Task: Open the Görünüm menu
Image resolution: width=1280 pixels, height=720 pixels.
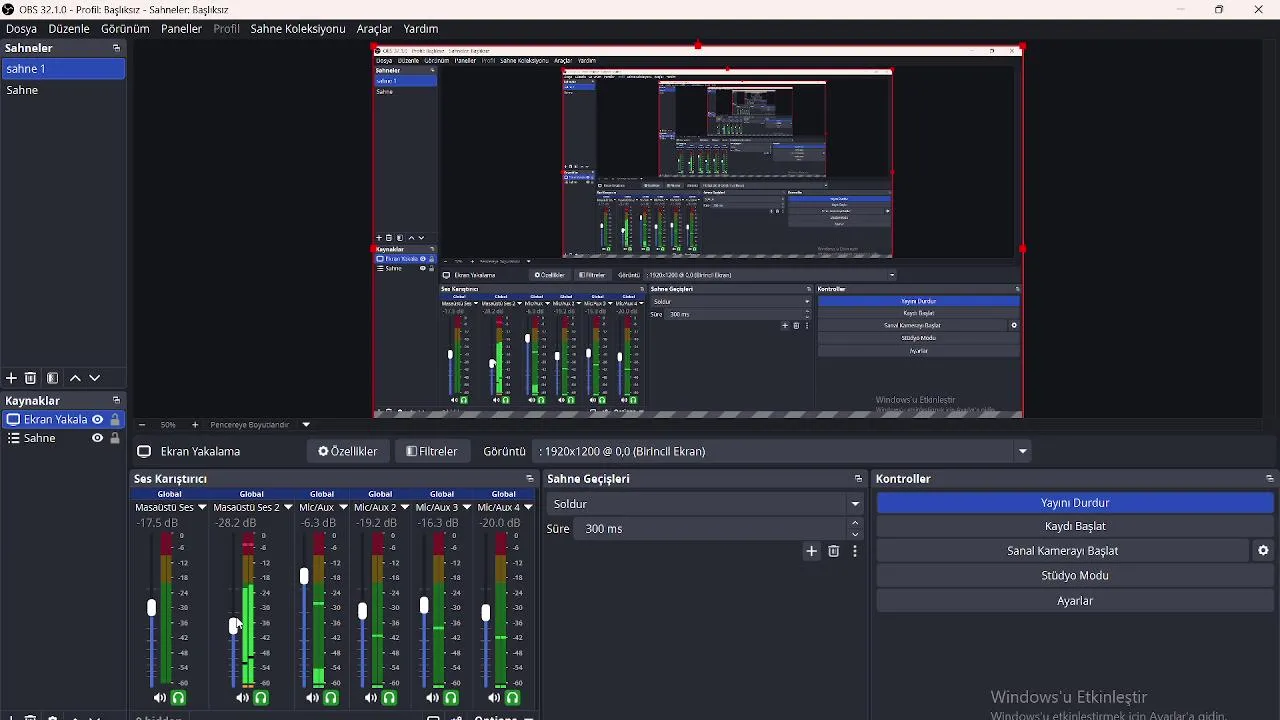Action: tap(125, 29)
